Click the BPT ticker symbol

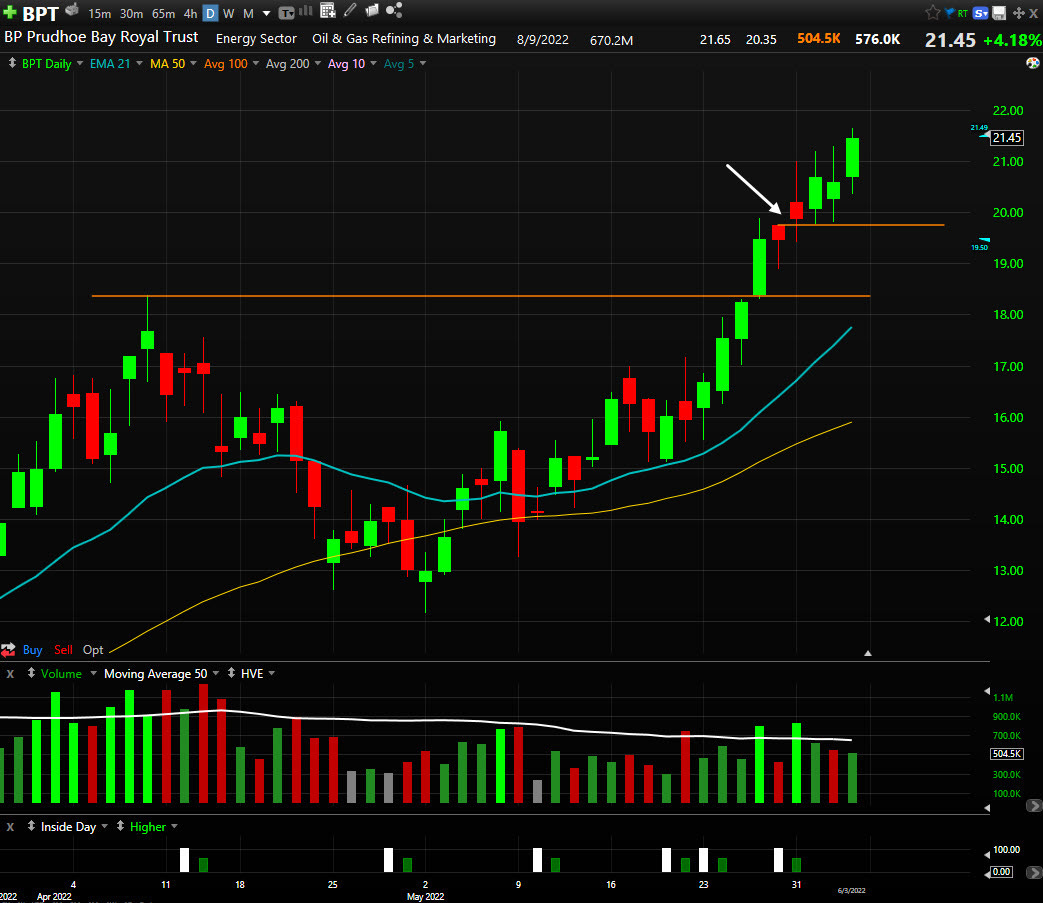pos(41,13)
